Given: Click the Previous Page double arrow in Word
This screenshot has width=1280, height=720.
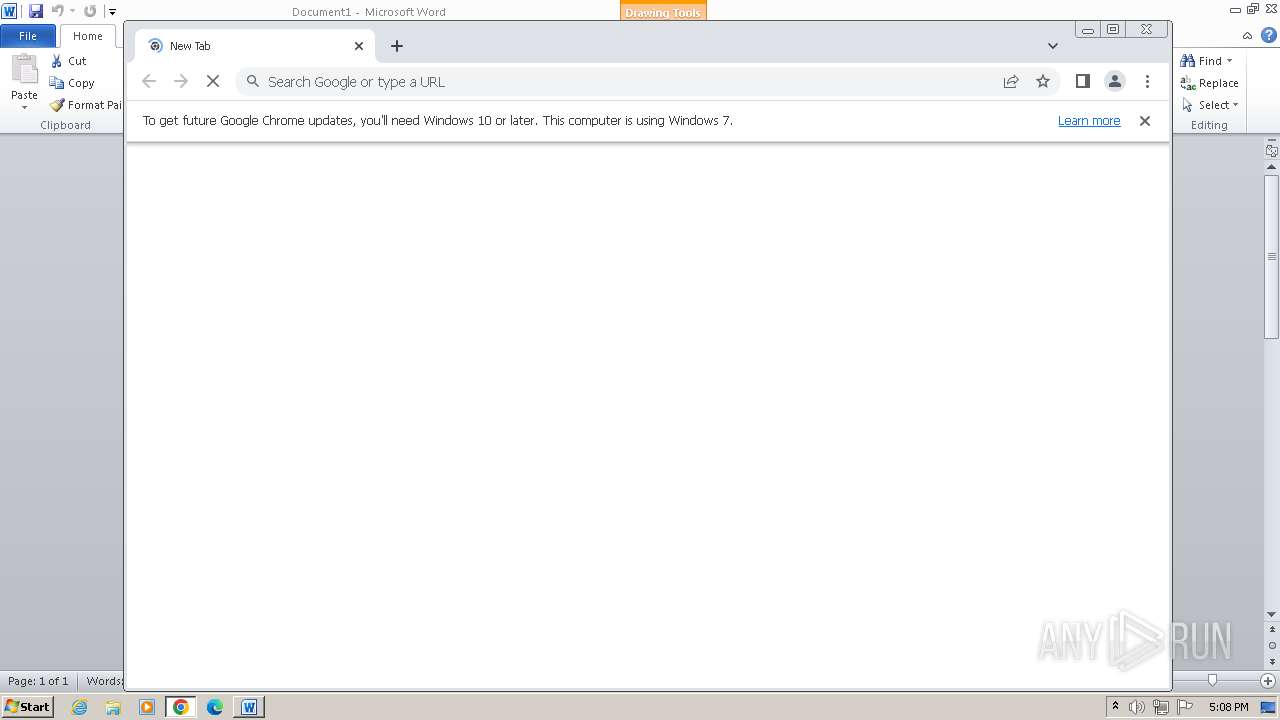Looking at the screenshot, I should (x=1272, y=630).
